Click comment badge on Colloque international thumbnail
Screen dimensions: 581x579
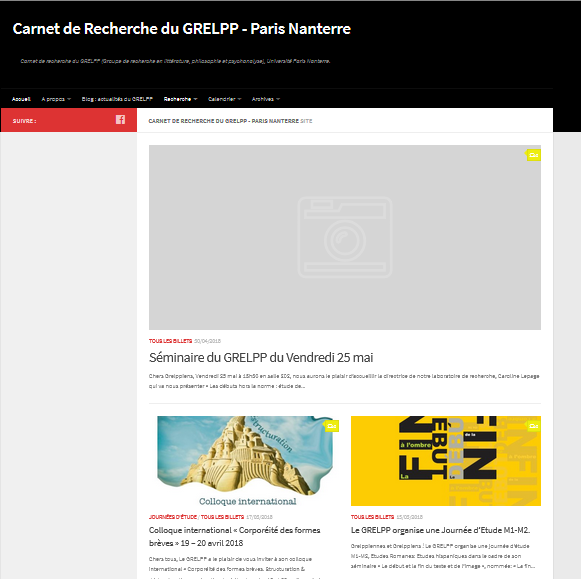331,426
